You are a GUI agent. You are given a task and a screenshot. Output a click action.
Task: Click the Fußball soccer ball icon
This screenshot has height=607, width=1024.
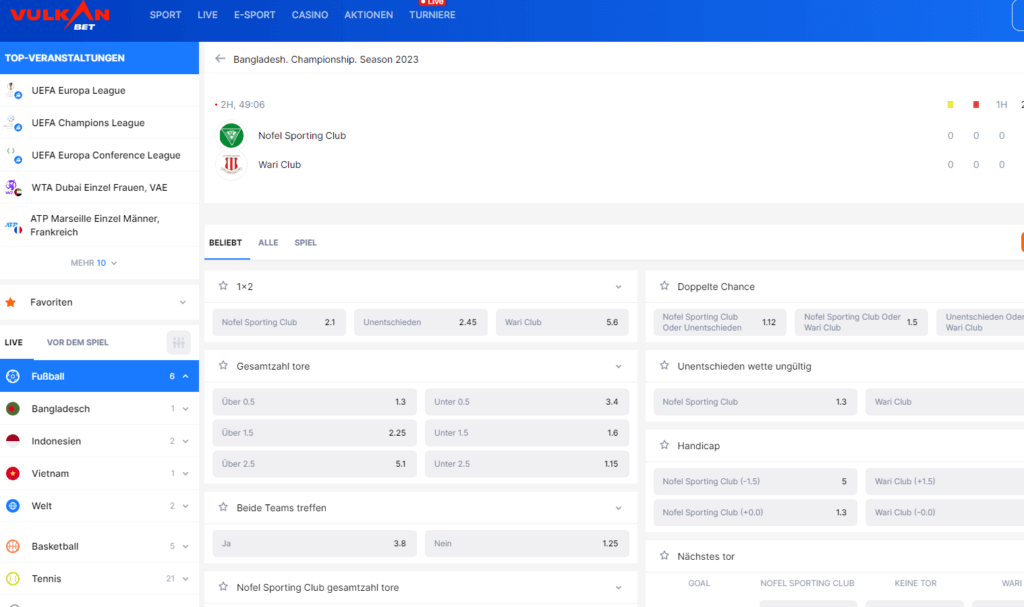pos(13,376)
